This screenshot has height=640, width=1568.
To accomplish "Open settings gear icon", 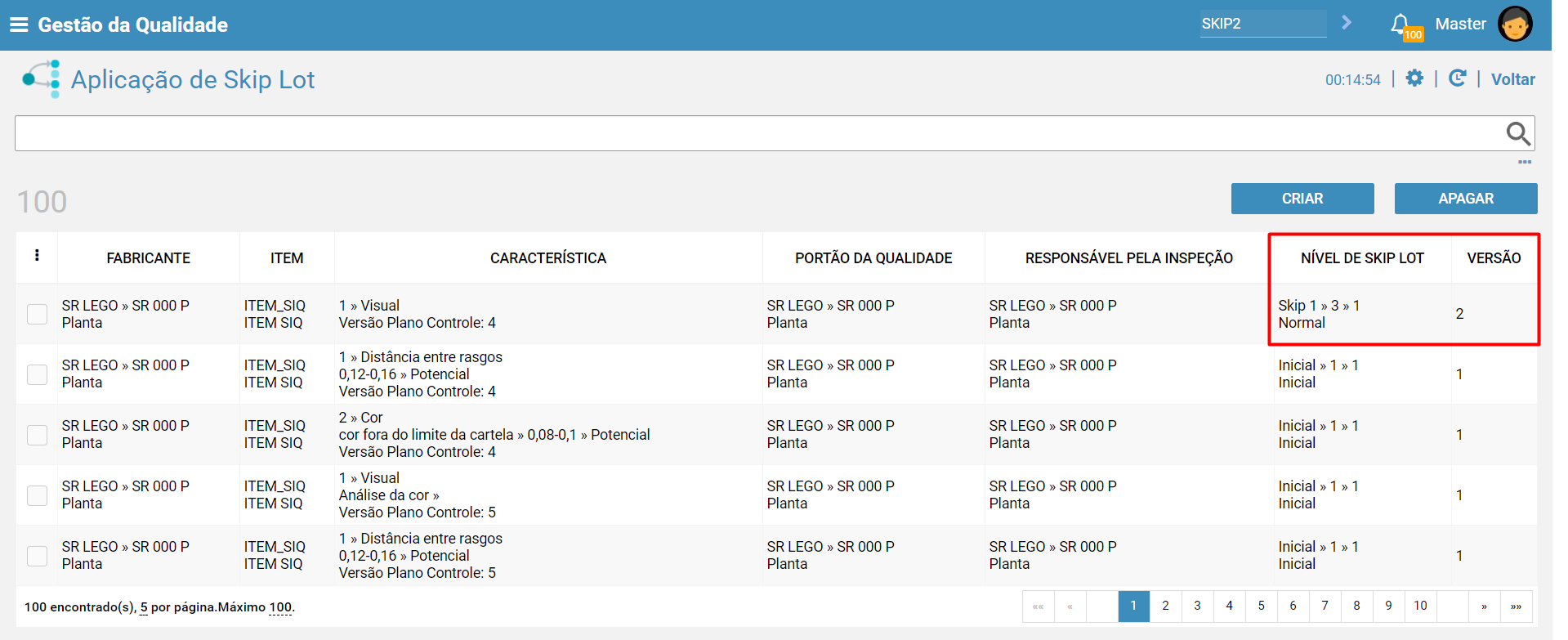I will 1414,78.
